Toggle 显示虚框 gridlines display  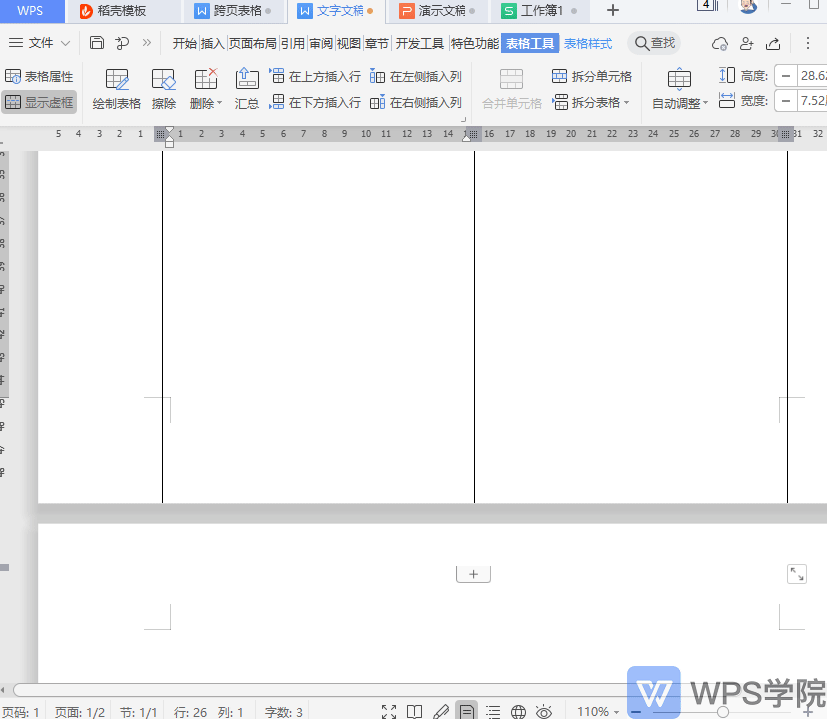tap(39, 102)
